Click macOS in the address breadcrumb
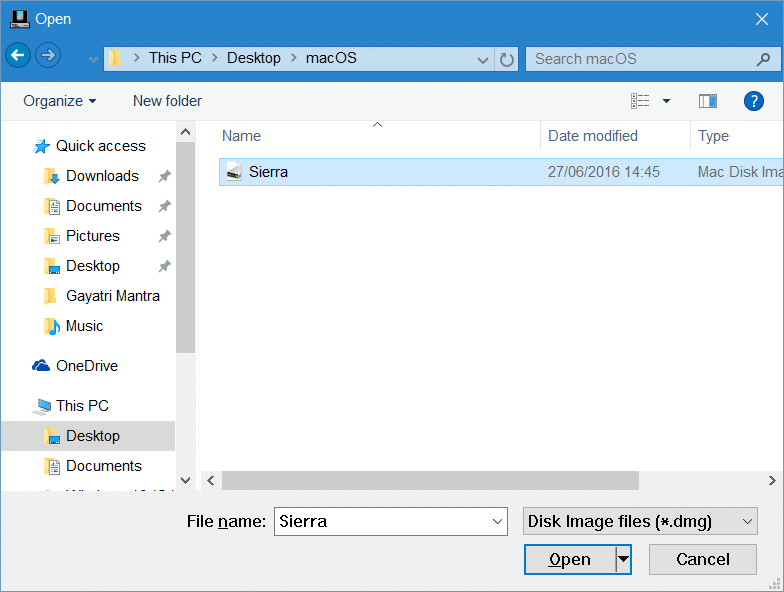 [x=331, y=58]
